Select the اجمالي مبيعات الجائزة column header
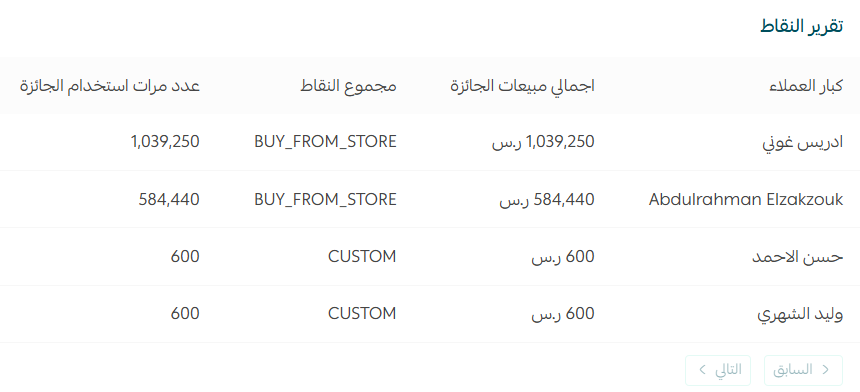The image size is (860, 392). pos(522,86)
